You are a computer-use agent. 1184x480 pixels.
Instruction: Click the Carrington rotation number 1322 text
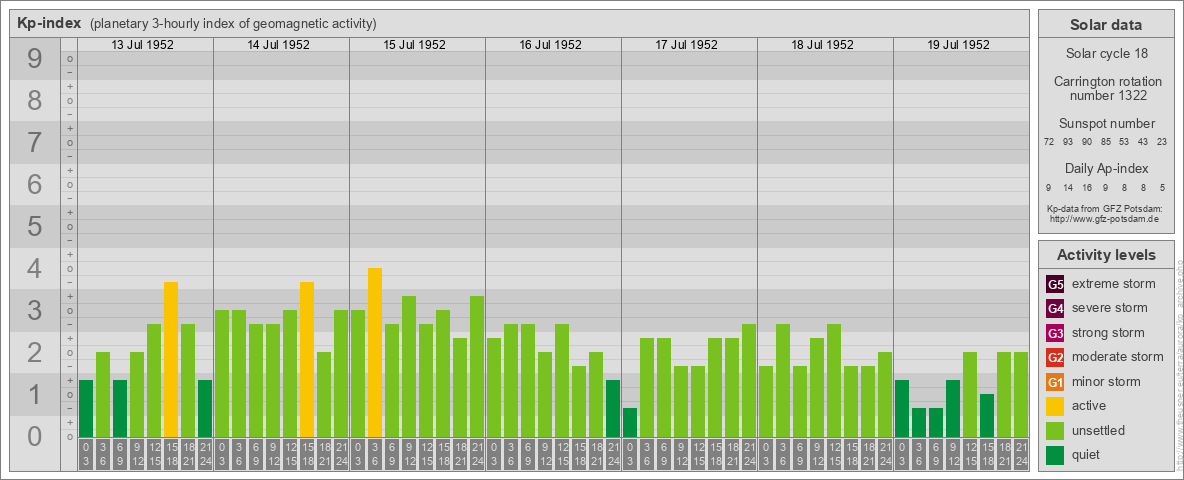1106,88
